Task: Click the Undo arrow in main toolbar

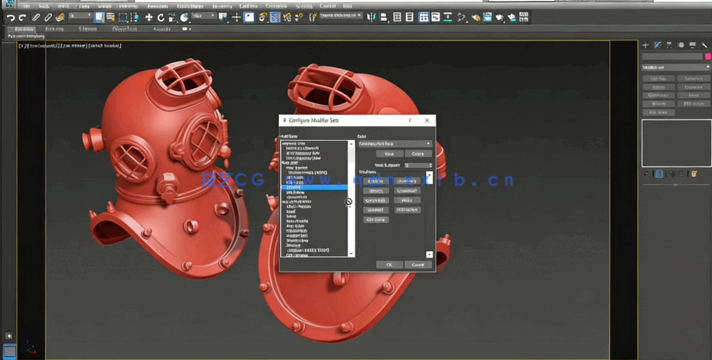Action: (10, 18)
